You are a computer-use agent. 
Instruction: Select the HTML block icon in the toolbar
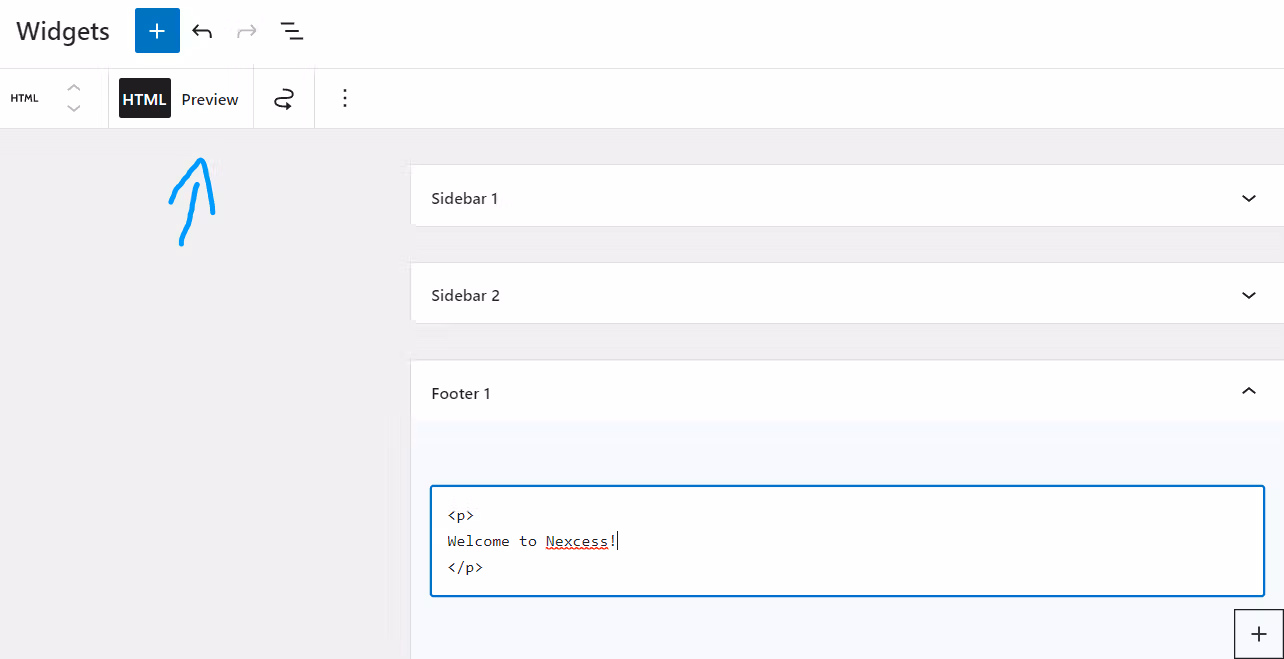tap(24, 98)
